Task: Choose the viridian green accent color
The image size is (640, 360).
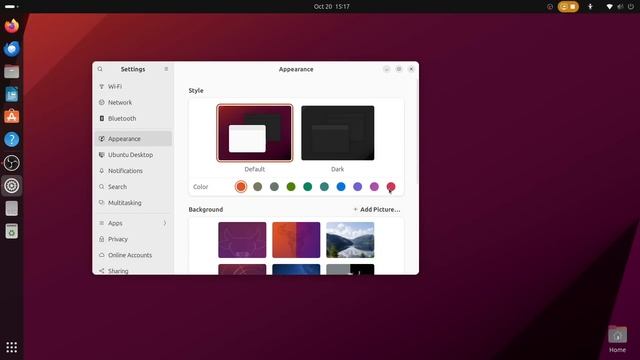Action: coord(308,187)
